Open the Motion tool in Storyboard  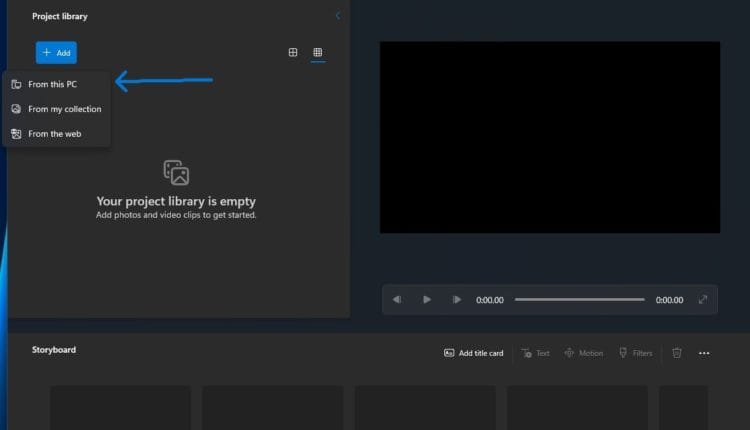point(584,353)
